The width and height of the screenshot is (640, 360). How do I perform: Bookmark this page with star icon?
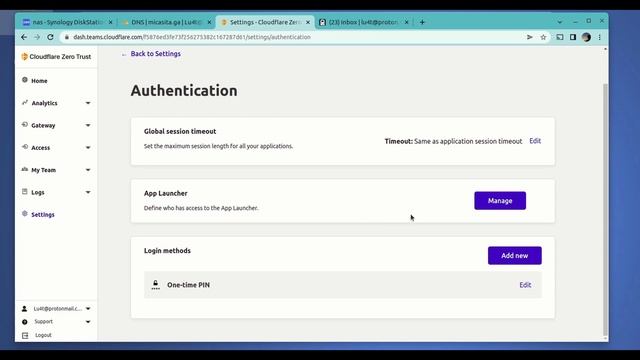(543, 37)
